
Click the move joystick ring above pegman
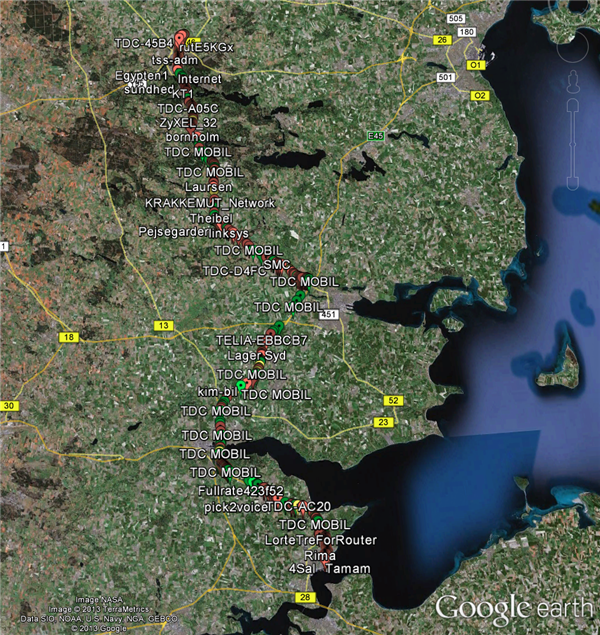573,46
